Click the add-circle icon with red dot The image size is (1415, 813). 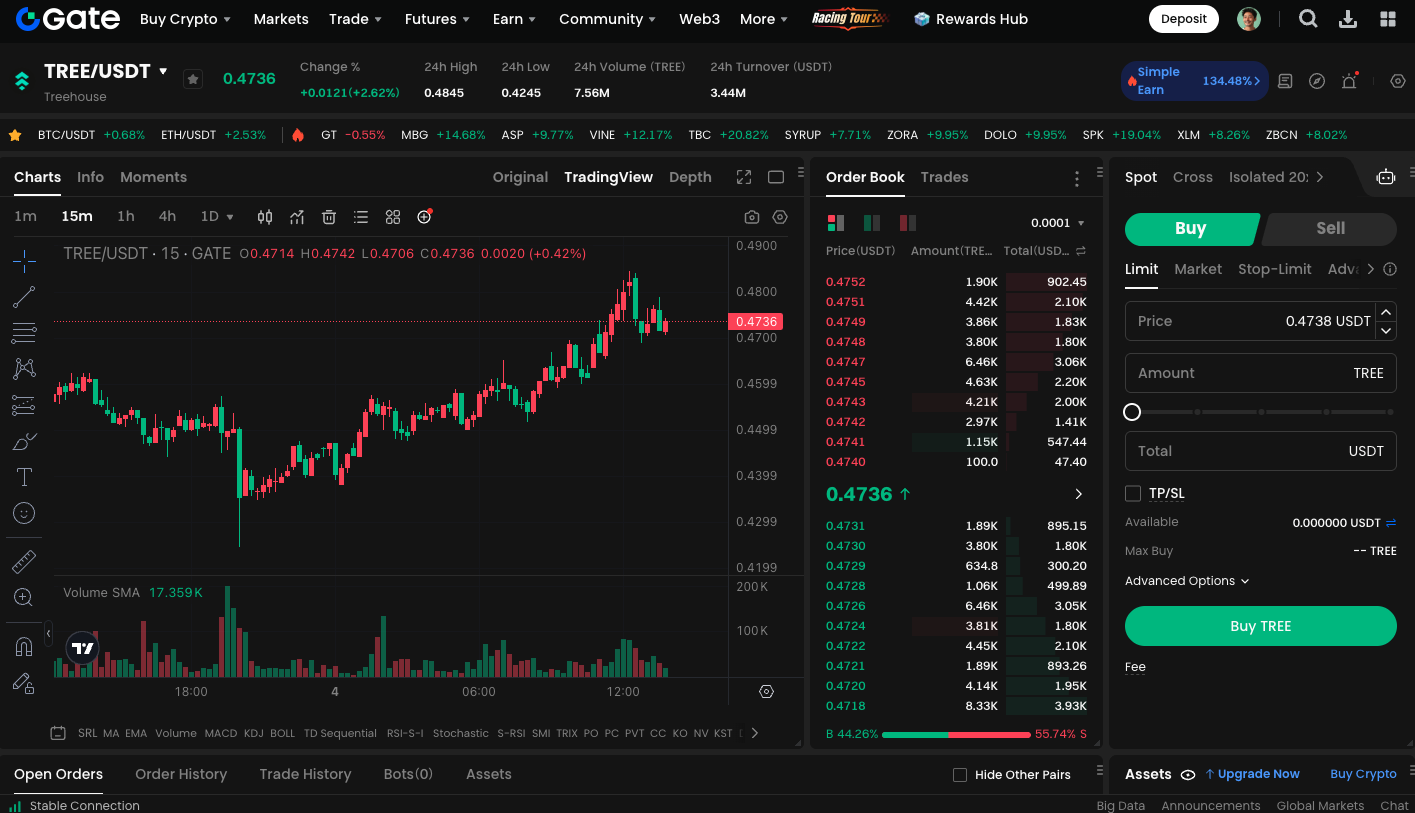point(425,216)
